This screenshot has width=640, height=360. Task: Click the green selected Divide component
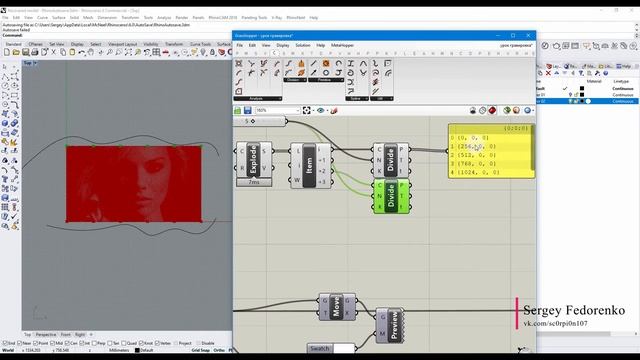(391, 196)
